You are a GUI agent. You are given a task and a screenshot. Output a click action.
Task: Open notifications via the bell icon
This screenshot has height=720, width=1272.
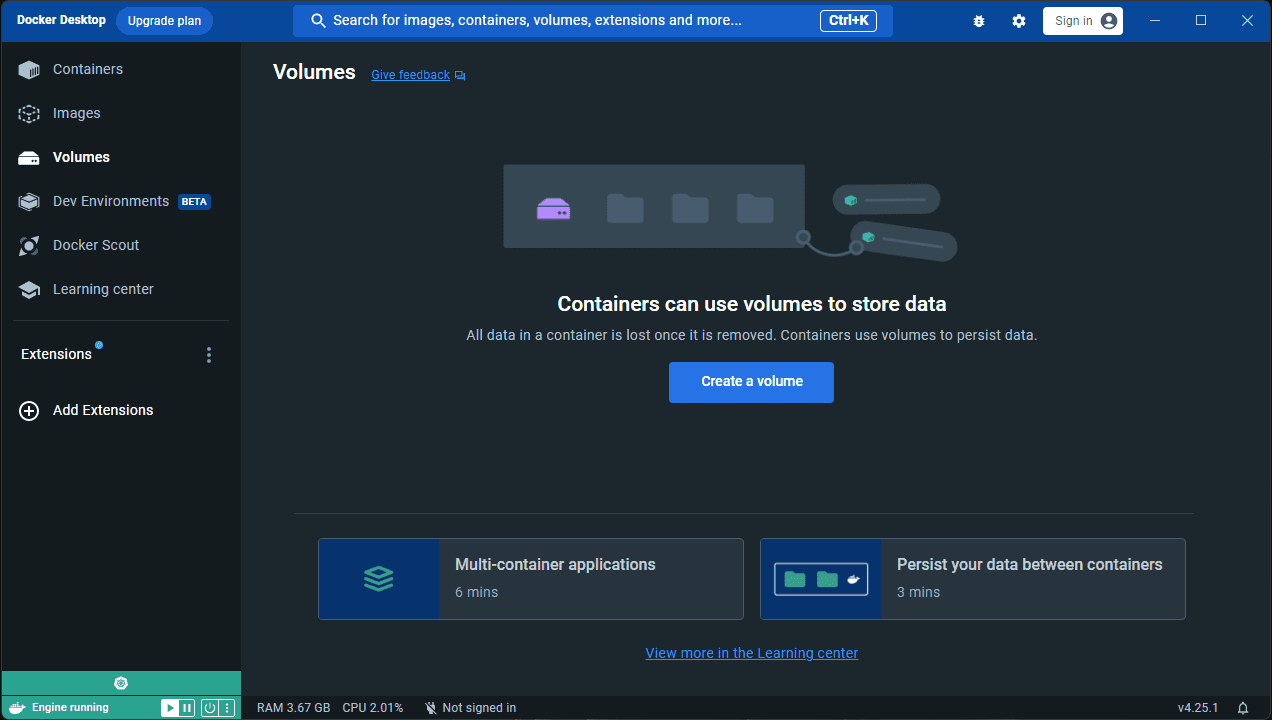(x=1243, y=708)
